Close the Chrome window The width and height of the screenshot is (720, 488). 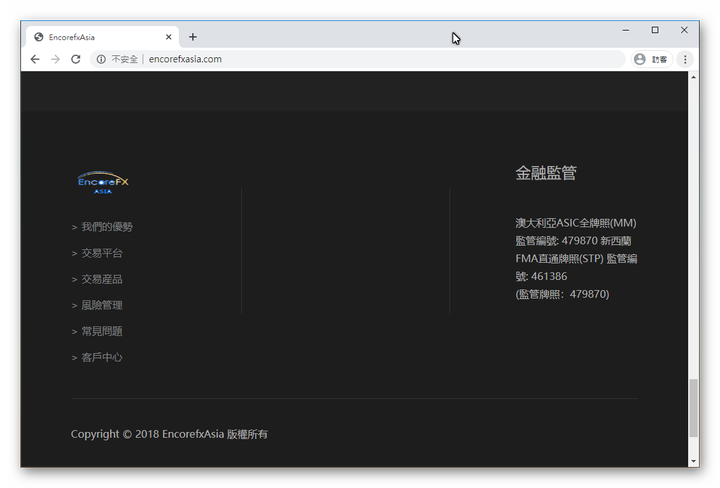click(x=684, y=30)
